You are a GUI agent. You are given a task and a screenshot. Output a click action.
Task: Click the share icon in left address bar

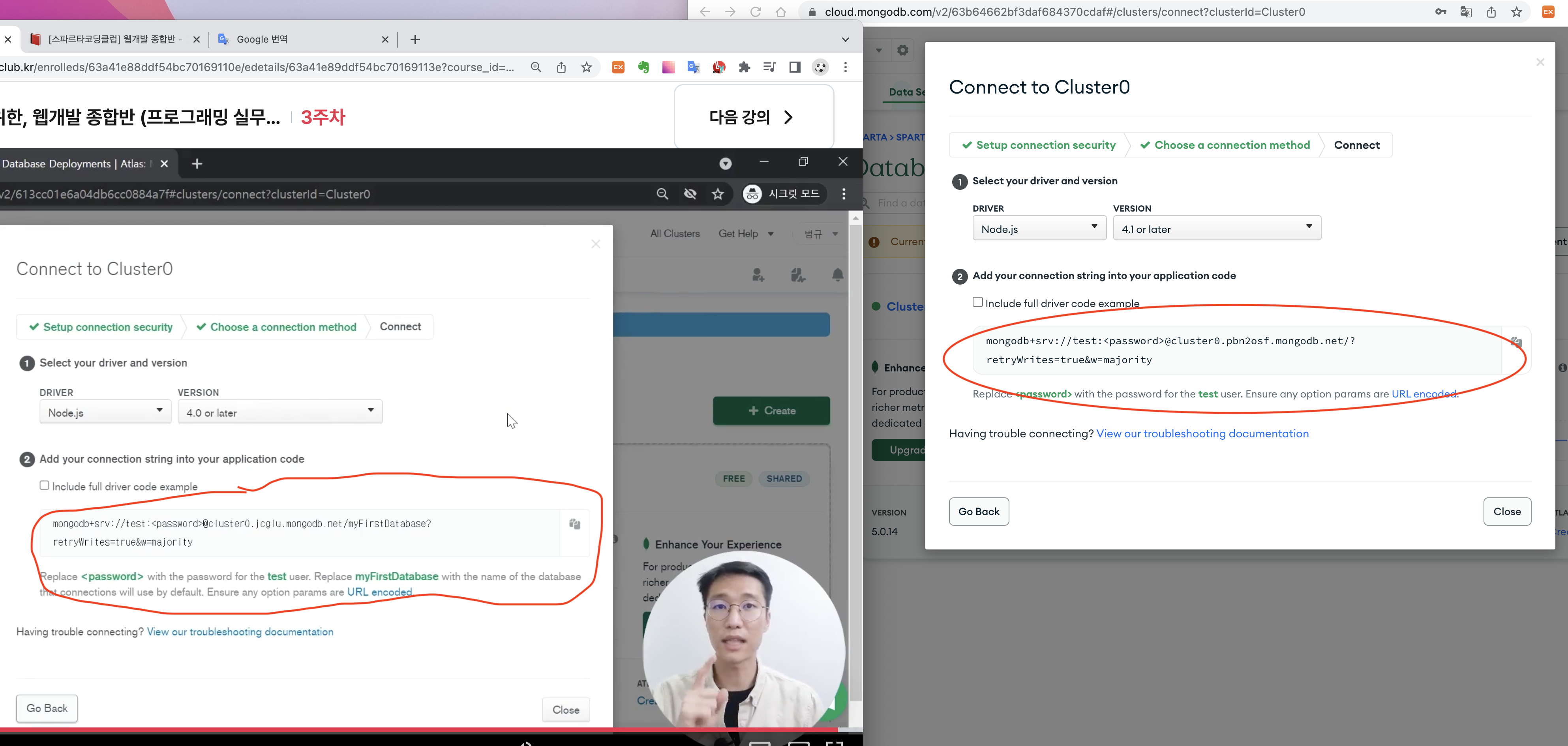561,67
